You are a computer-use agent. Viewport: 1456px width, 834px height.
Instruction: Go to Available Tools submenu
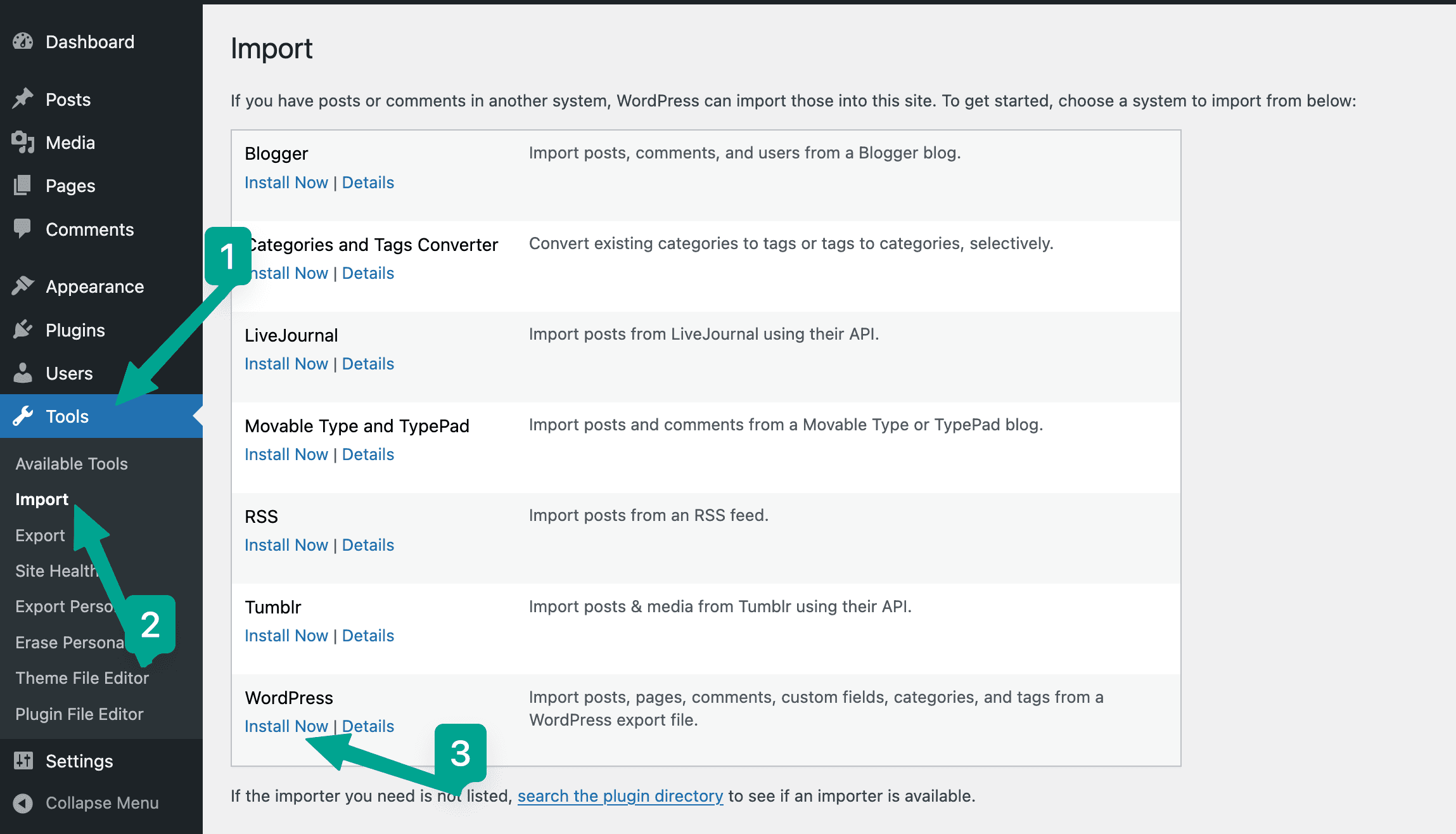72,464
